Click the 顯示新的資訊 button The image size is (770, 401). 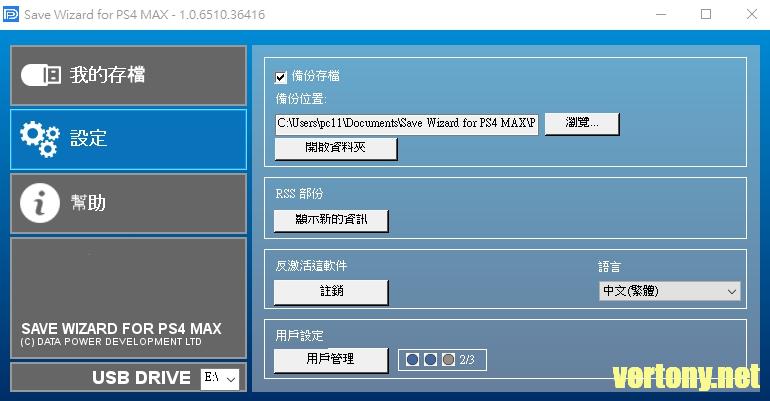coord(331,220)
